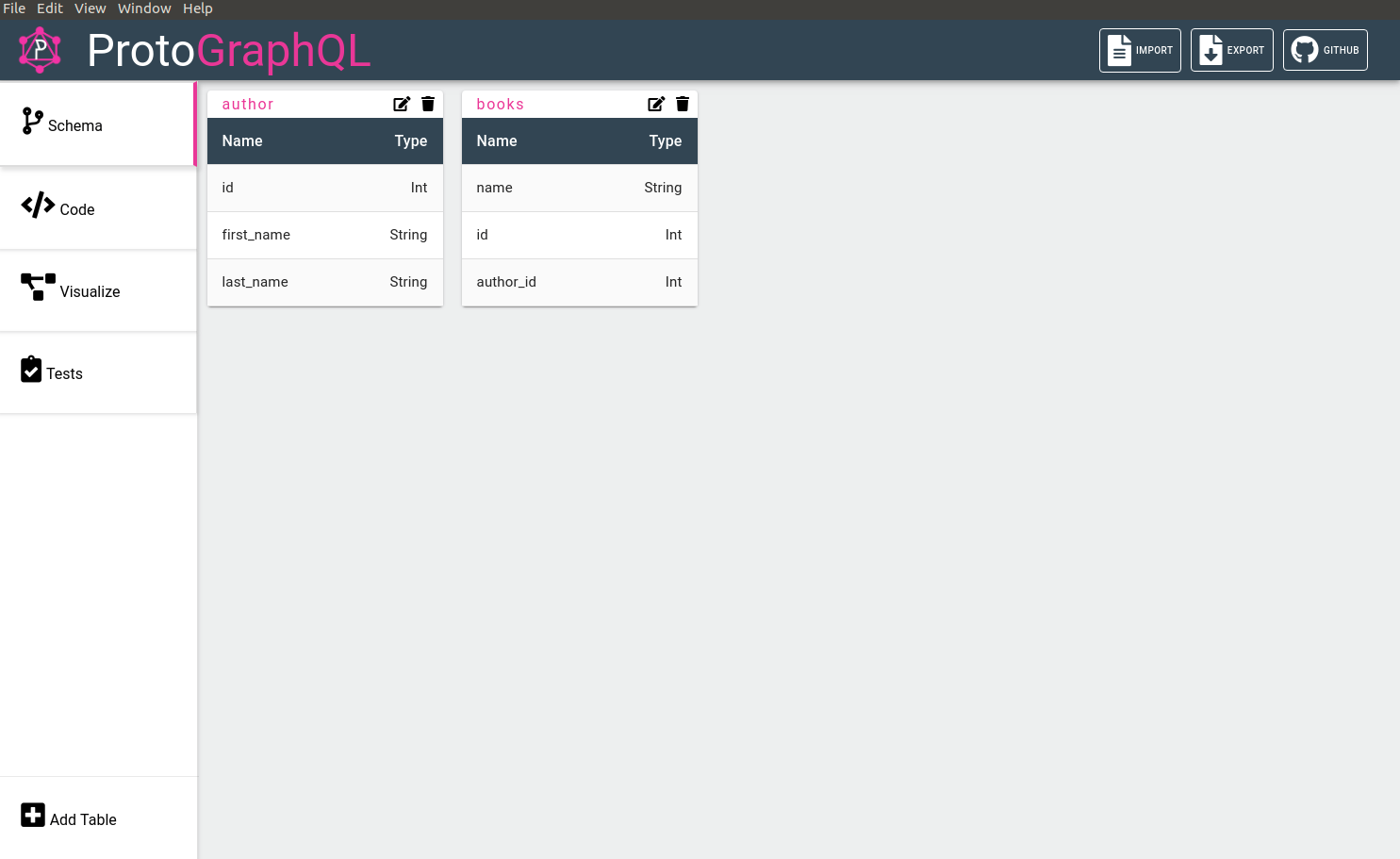Image resolution: width=1400 pixels, height=859 pixels.
Task: Click Int type of books id
Action: click(x=673, y=235)
